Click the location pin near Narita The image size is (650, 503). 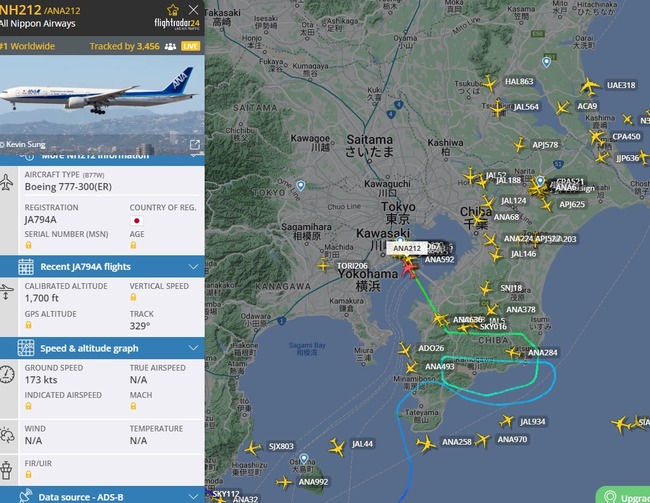pos(540,181)
